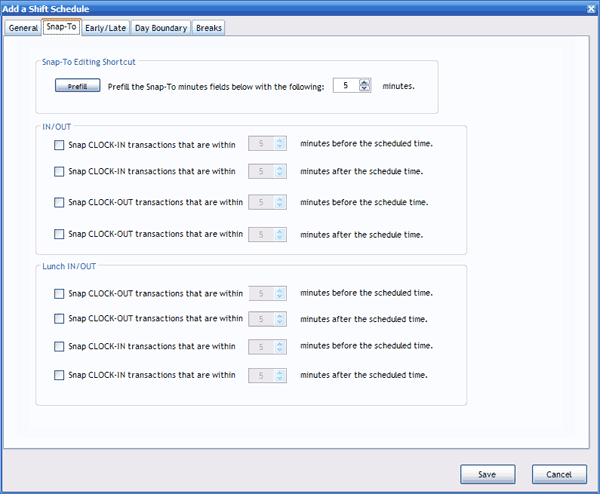Image resolution: width=600 pixels, height=494 pixels.
Task: Check snap CLOCK-IN after schedule time in IN/OUT
Action: pyautogui.click(x=60, y=171)
